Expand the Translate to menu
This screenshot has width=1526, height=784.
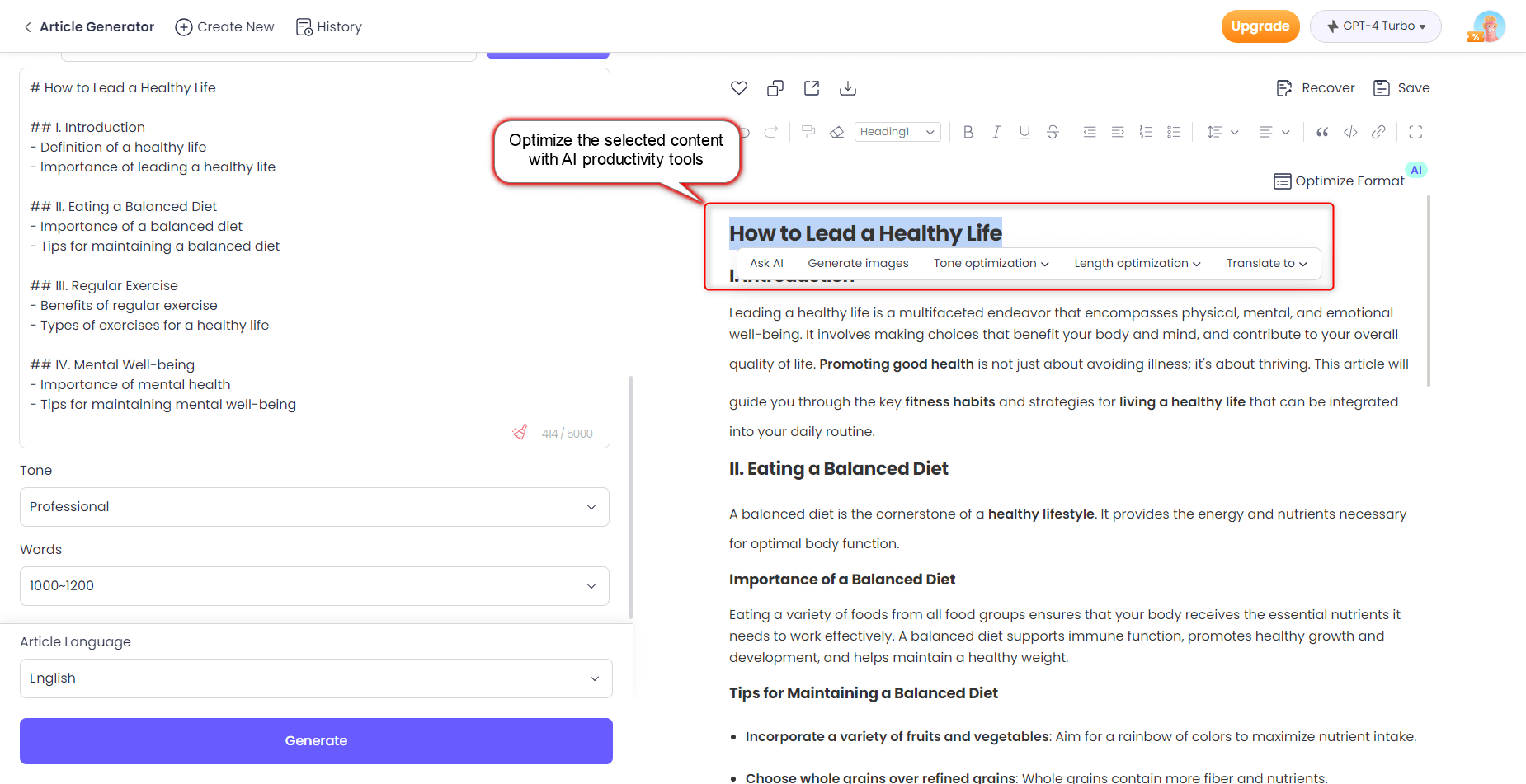click(x=1266, y=264)
